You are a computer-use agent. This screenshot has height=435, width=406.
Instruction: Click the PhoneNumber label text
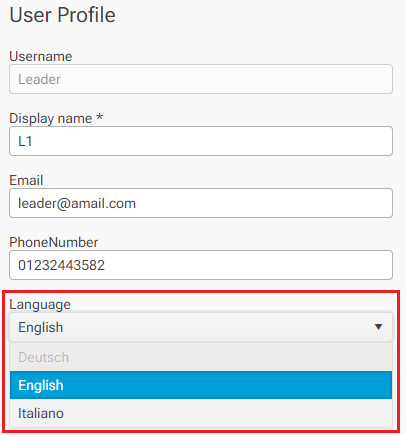coord(54,242)
